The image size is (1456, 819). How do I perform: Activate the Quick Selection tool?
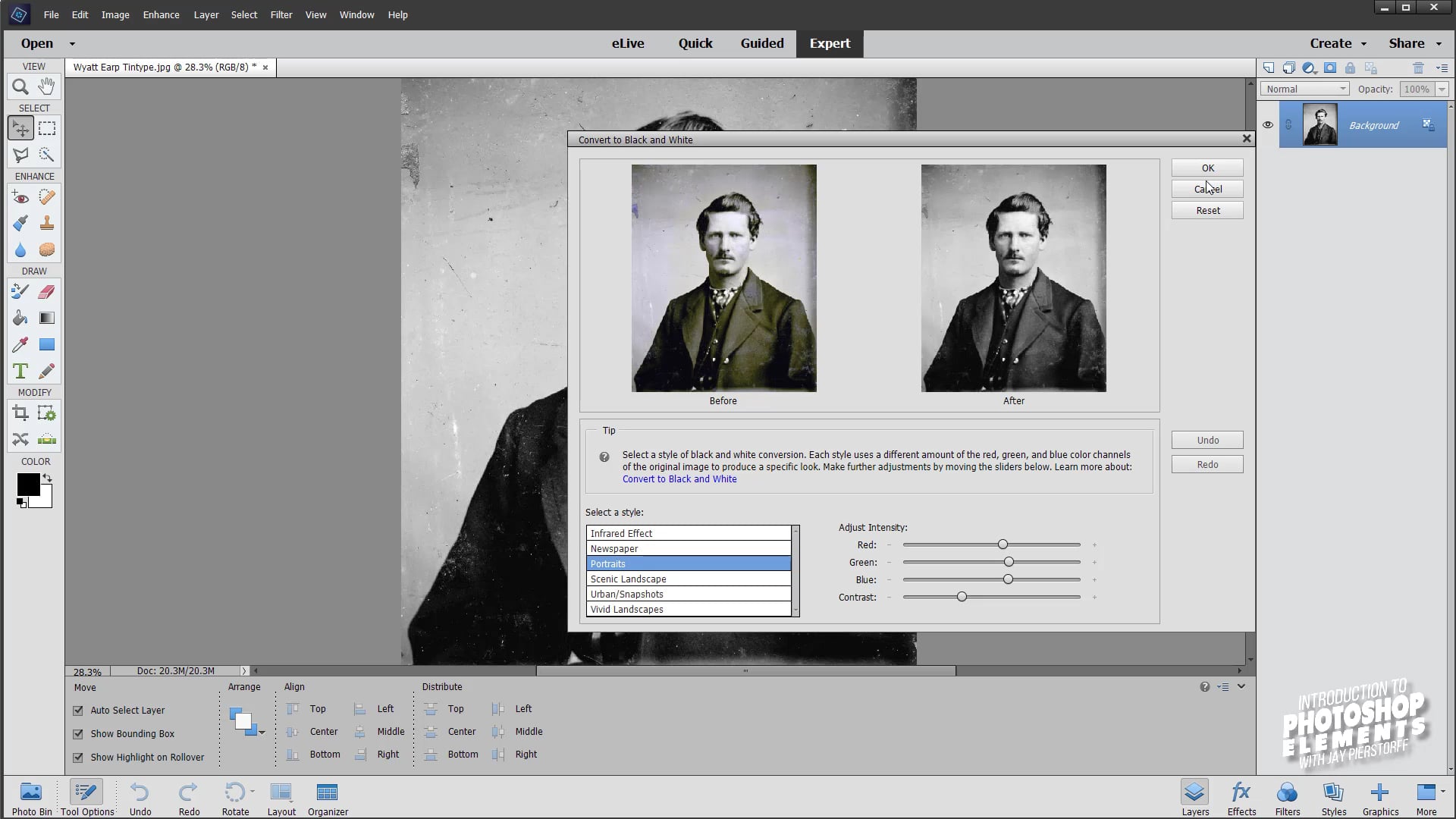(46, 154)
